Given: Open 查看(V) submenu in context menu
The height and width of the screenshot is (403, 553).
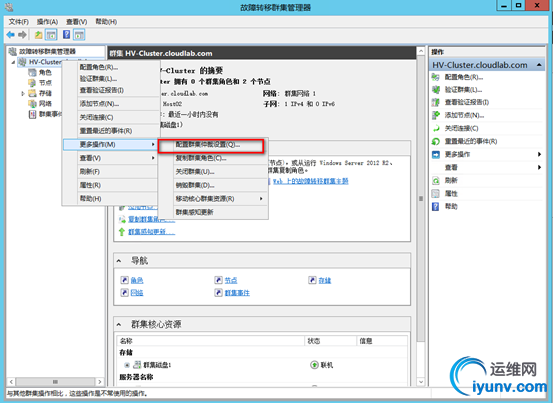Looking at the screenshot, I should (x=110, y=158).
